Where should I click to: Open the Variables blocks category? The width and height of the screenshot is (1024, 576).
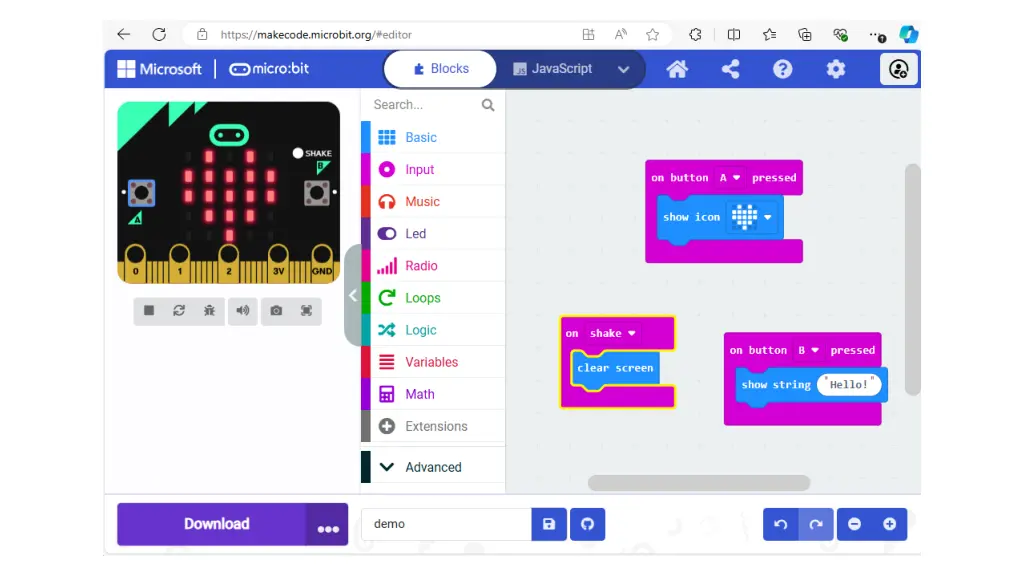click(x=433, y=362)
